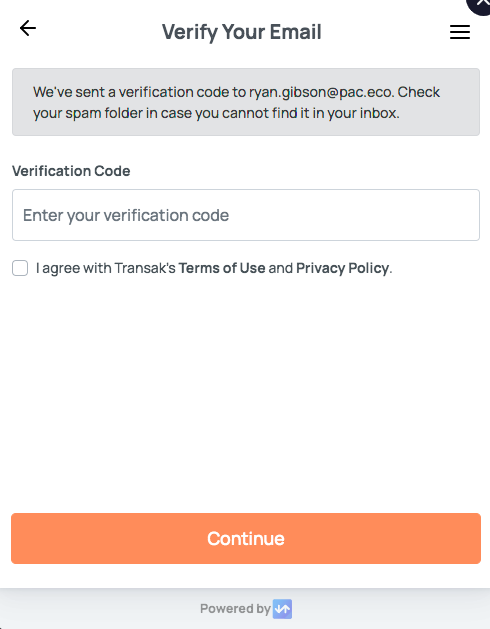This screenshot has width=490, height=629.
Task: Click the "Check your spam folder" sentence
Action: coord(237,103)
